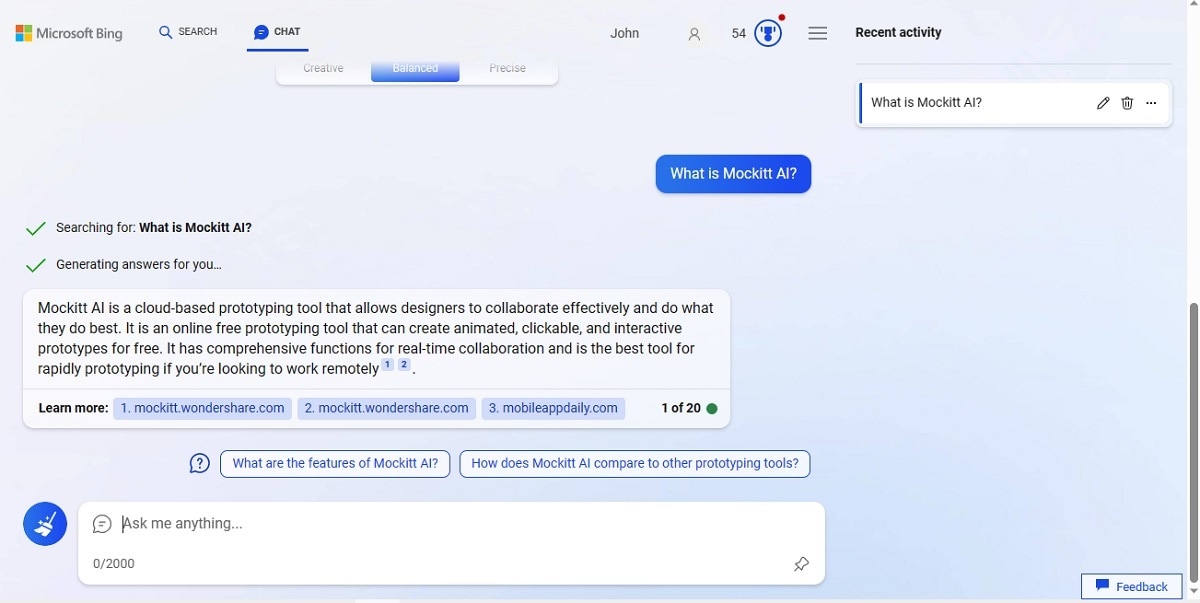Choose the Precise conversation style
The image size is (1200, 603).
[507, 69]
